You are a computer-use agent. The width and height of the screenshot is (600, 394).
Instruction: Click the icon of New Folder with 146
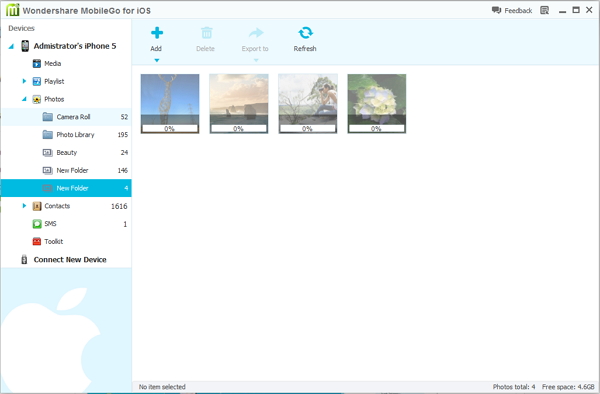[47, 170]
